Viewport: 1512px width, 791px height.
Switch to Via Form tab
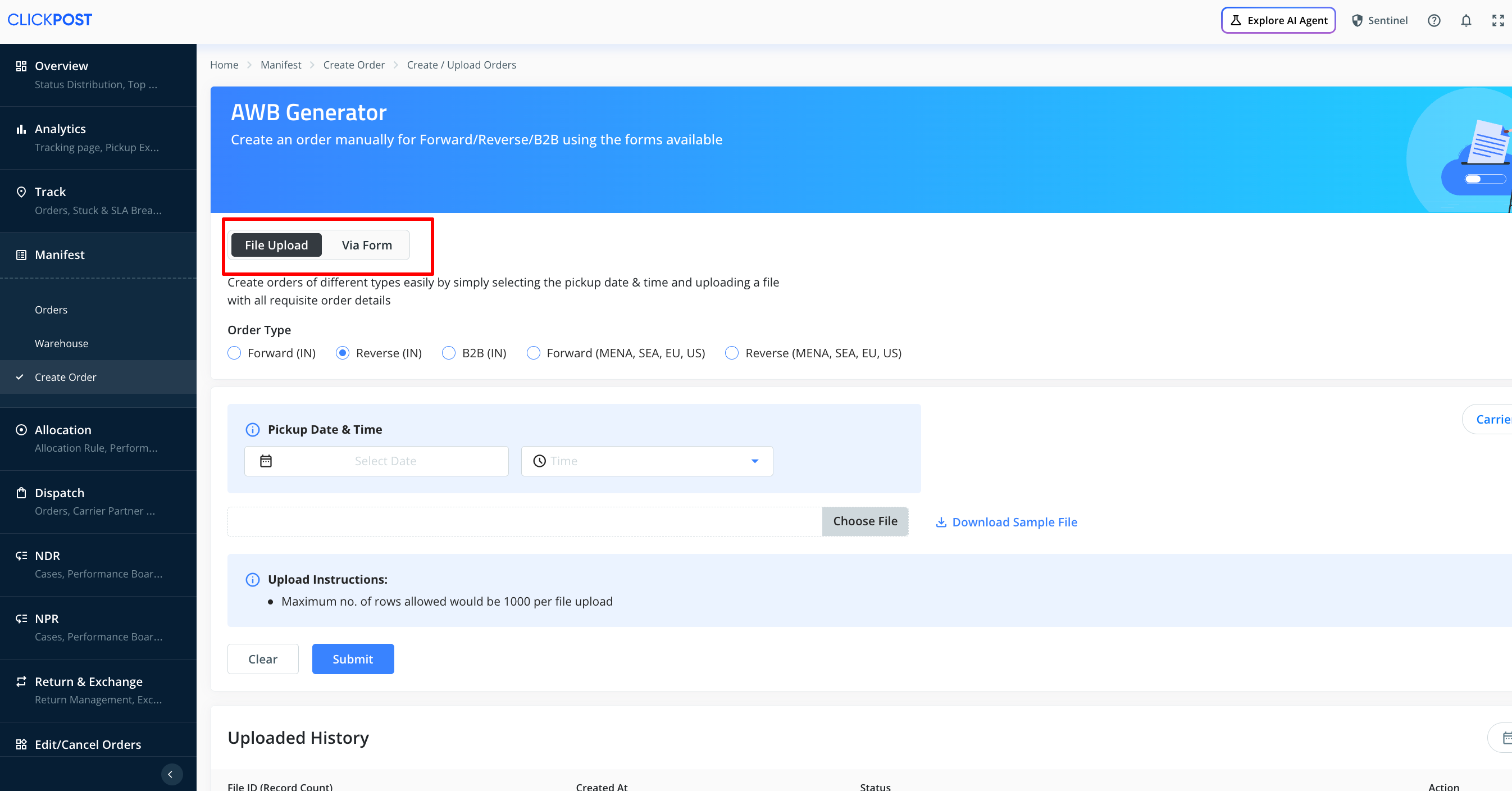[366, 245]
